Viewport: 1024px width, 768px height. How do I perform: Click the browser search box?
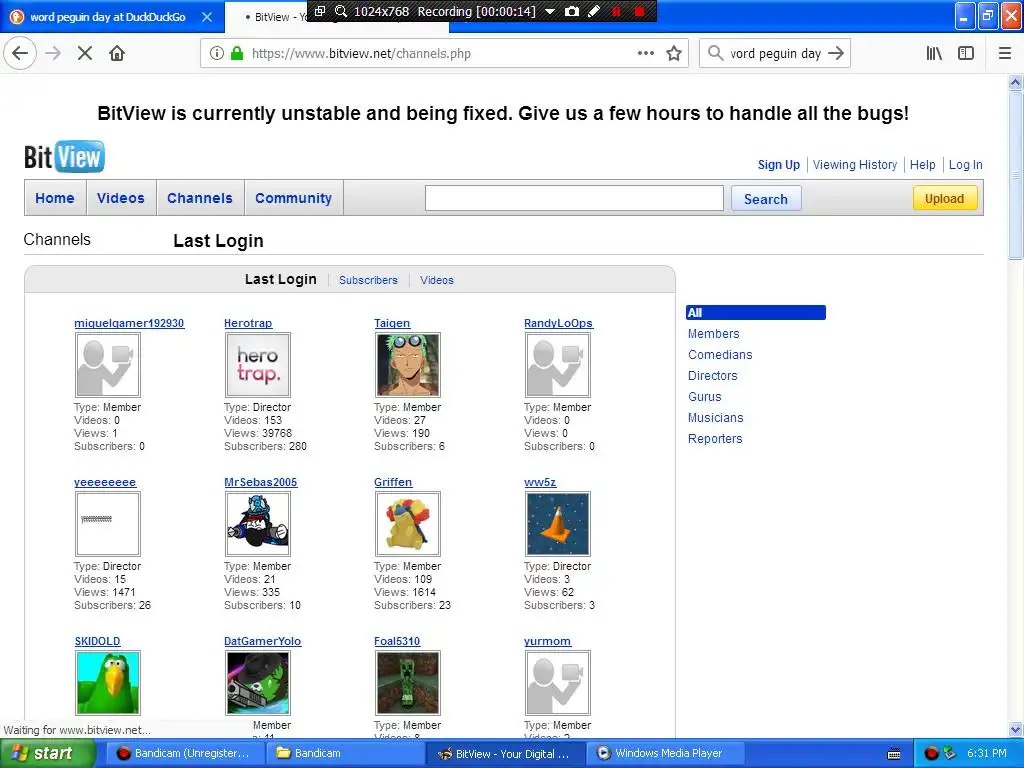775,54
